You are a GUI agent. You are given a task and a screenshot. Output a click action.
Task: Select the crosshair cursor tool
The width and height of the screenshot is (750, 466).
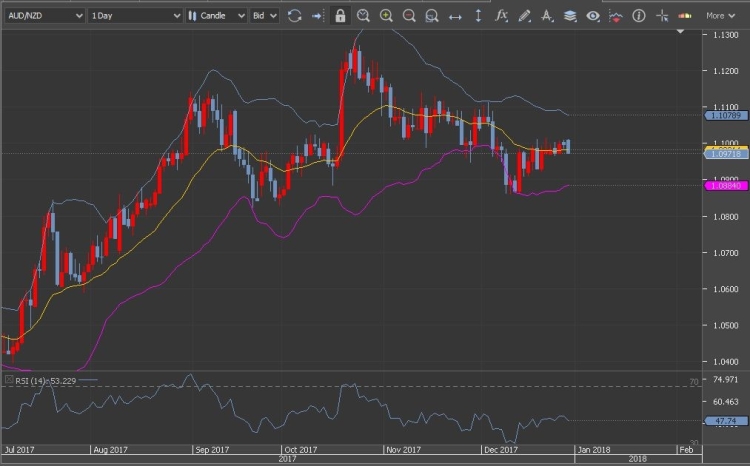pos(662,16)
